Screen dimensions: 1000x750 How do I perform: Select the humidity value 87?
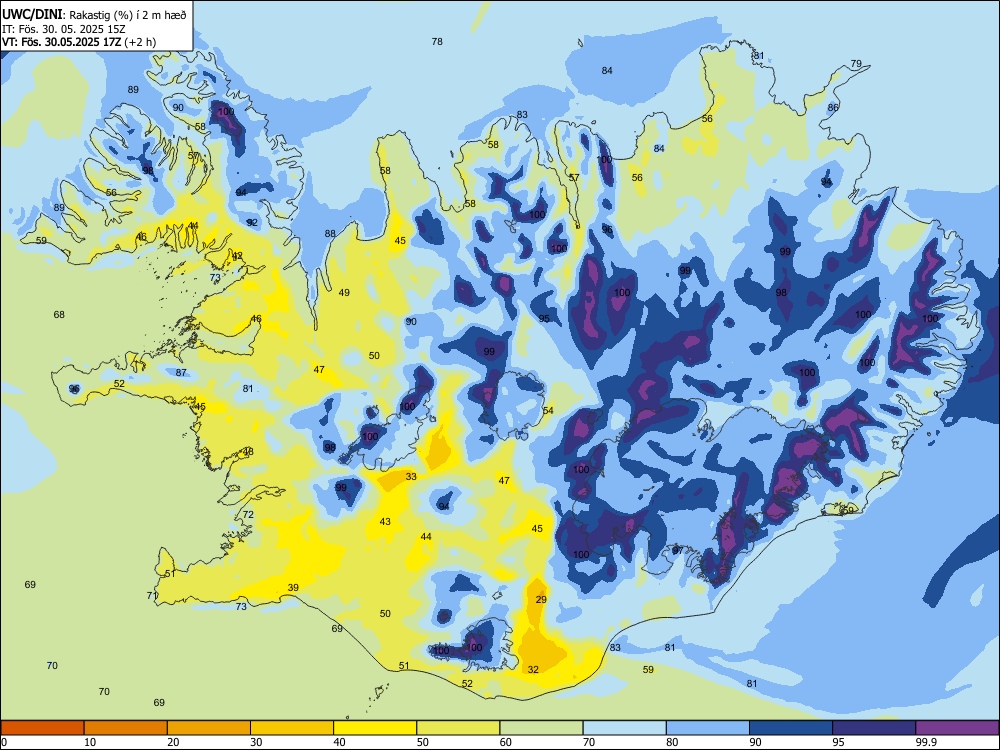coord(181,372)
